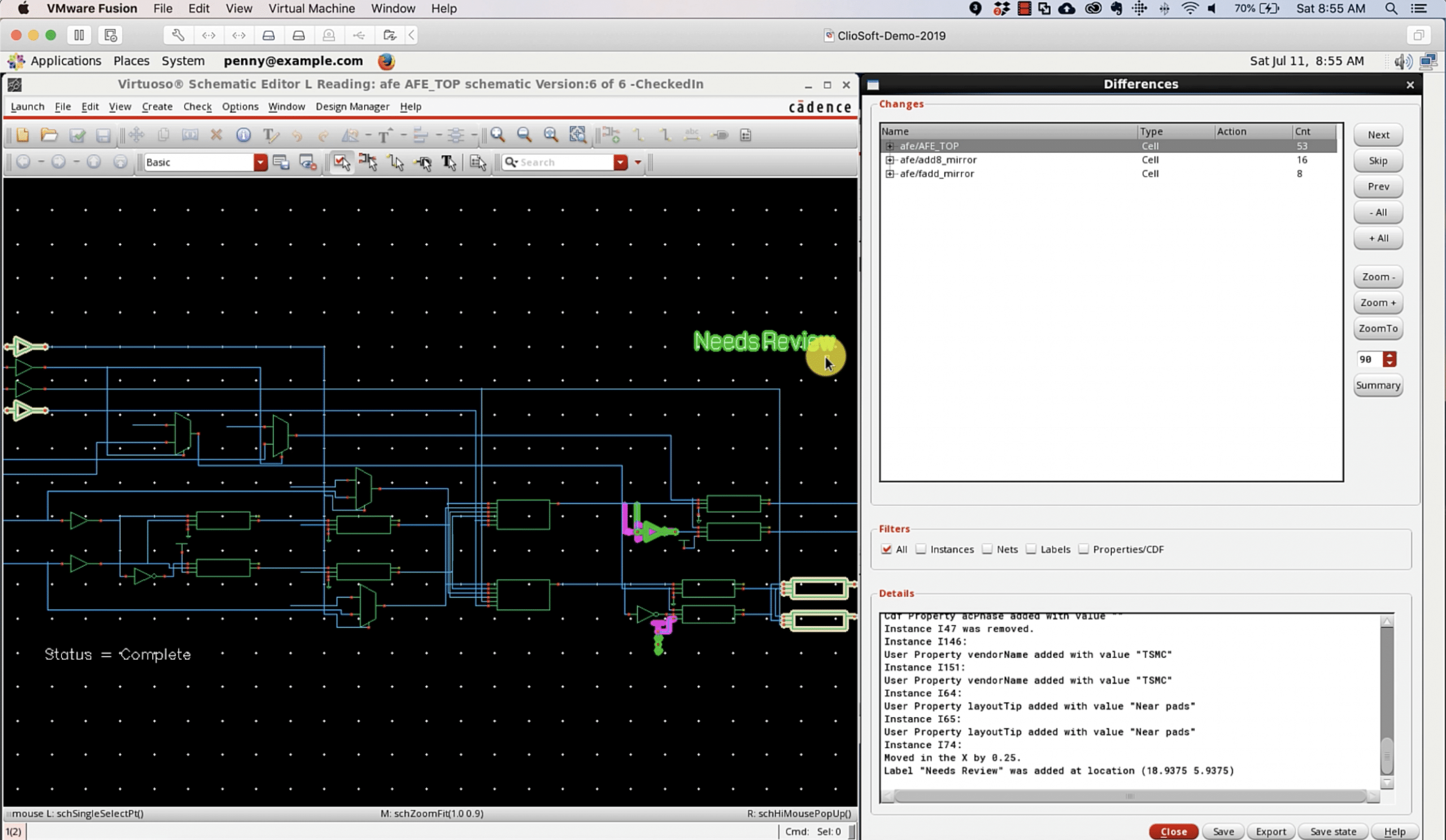
Task: Click the Summary button
Action: tap(1378, 385)
